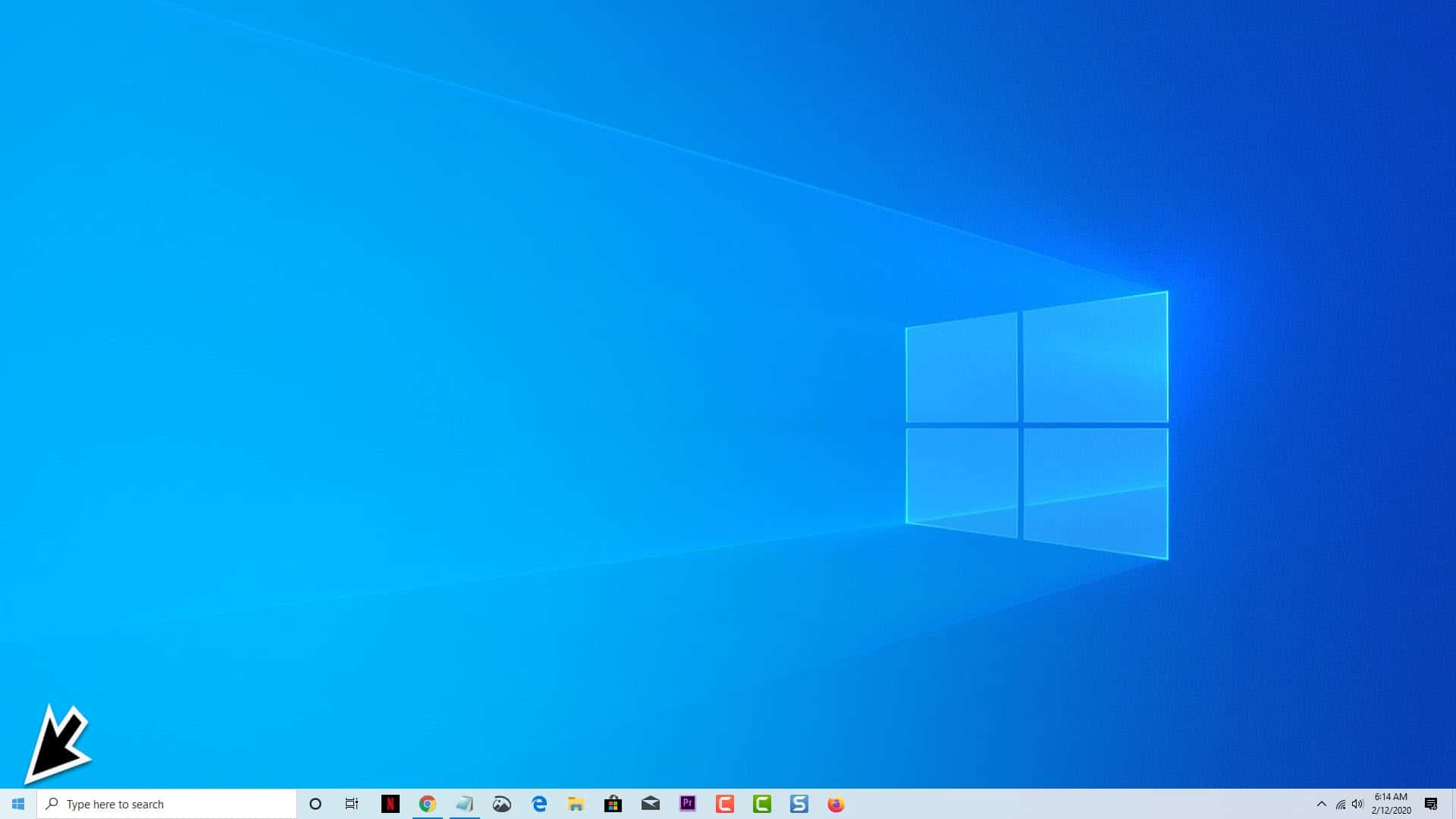Open Task View button
1456x819 pixels.
coord(352,804)
